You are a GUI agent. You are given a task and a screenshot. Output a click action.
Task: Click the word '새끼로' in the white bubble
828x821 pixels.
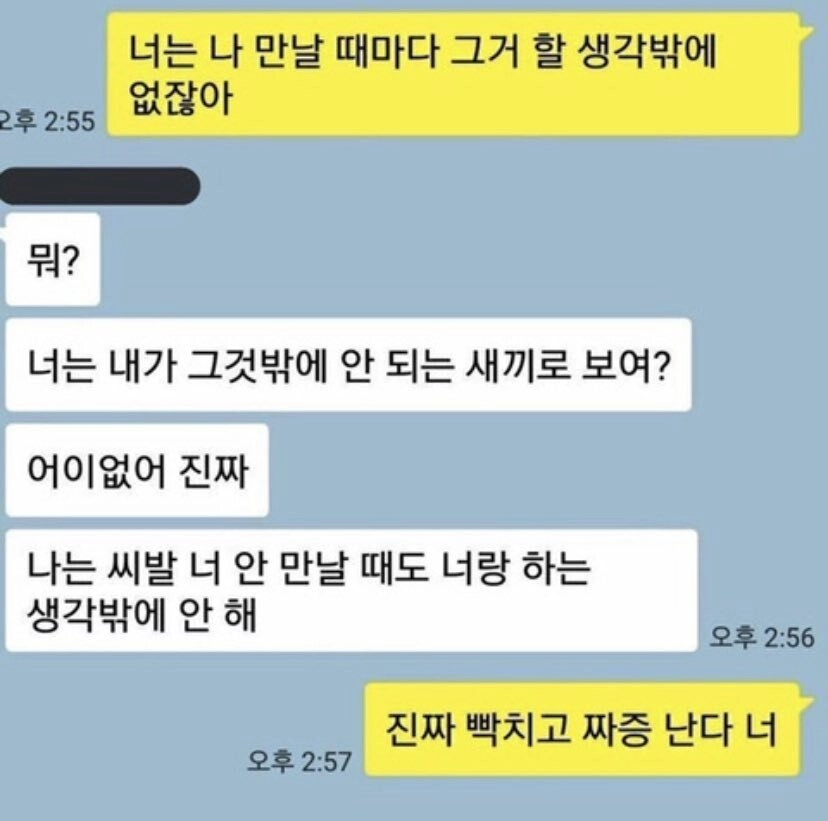(x=518, y=365)
